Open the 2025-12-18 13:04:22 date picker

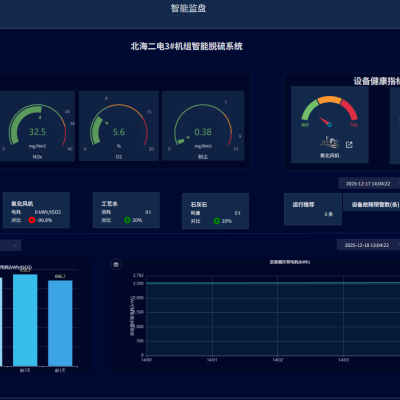[x=368, y=245]
